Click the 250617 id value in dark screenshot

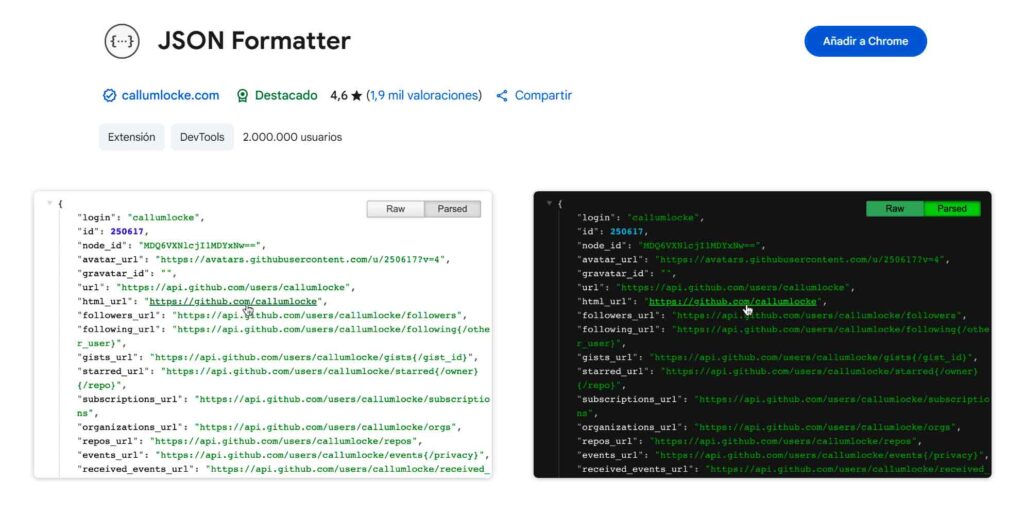pyautogui.click(x=626, y=231)
